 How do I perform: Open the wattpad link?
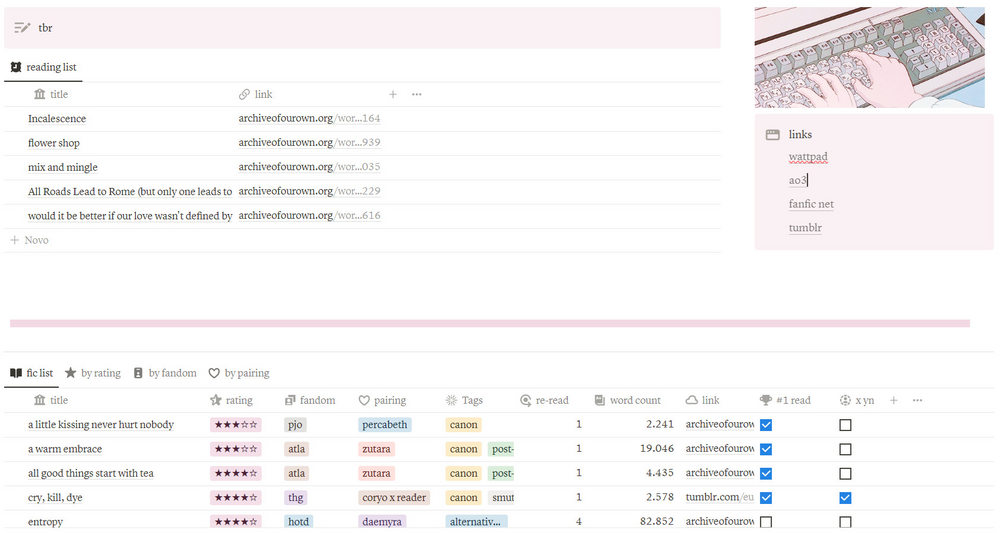[808, 157]
